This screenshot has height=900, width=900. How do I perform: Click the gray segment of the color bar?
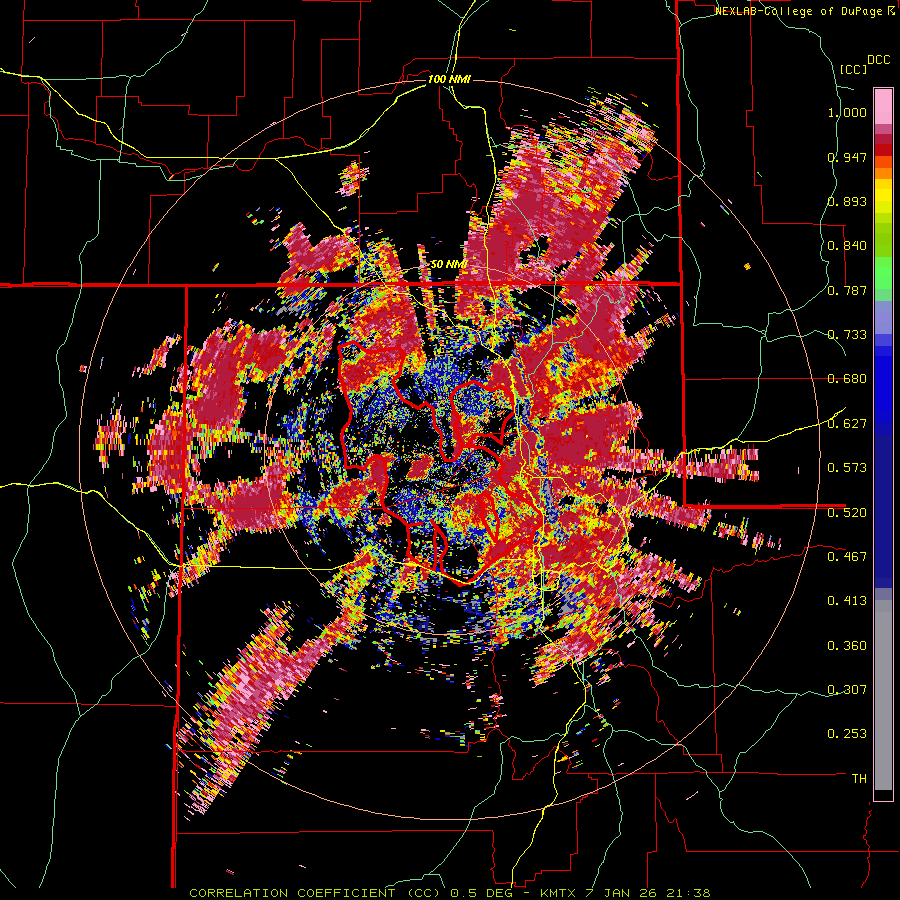pyautogui.click(x=883, y=695)
